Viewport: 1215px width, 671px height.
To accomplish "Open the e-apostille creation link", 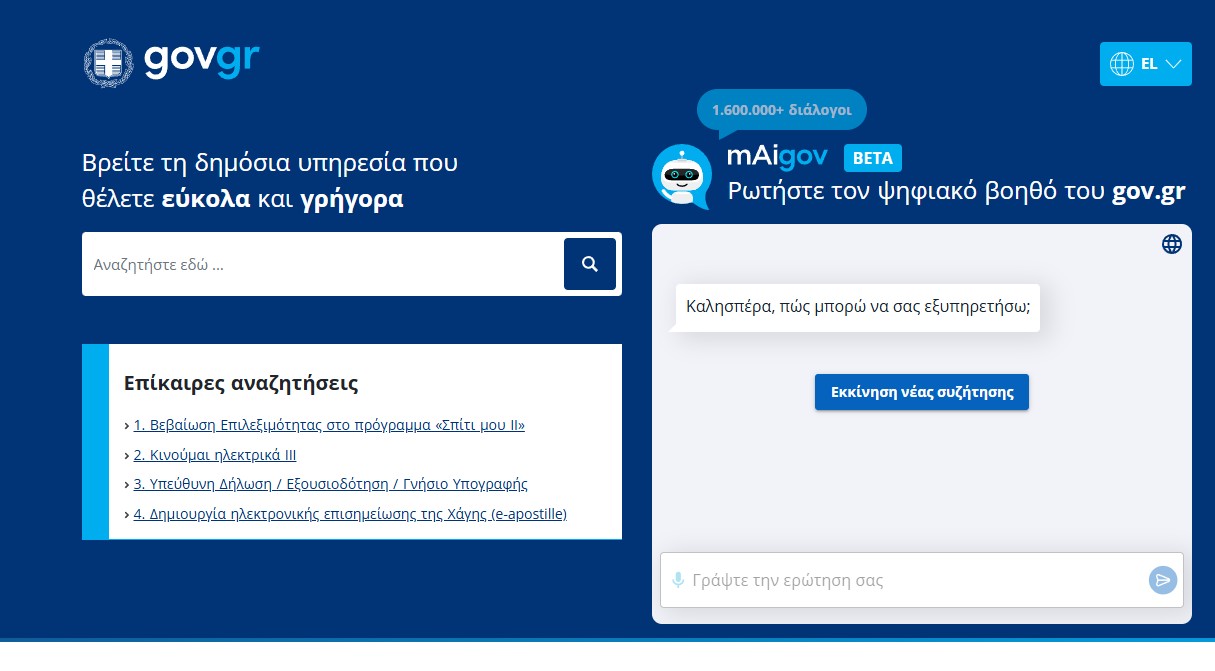I will pos(350,514).
